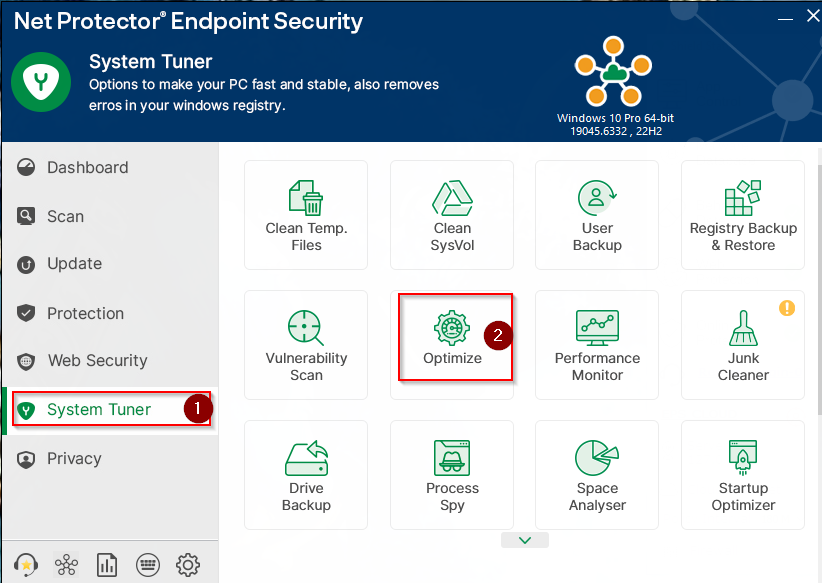Click the support headset icon
The width and height of the screenshot is (822, 583).
coord(26,565)
